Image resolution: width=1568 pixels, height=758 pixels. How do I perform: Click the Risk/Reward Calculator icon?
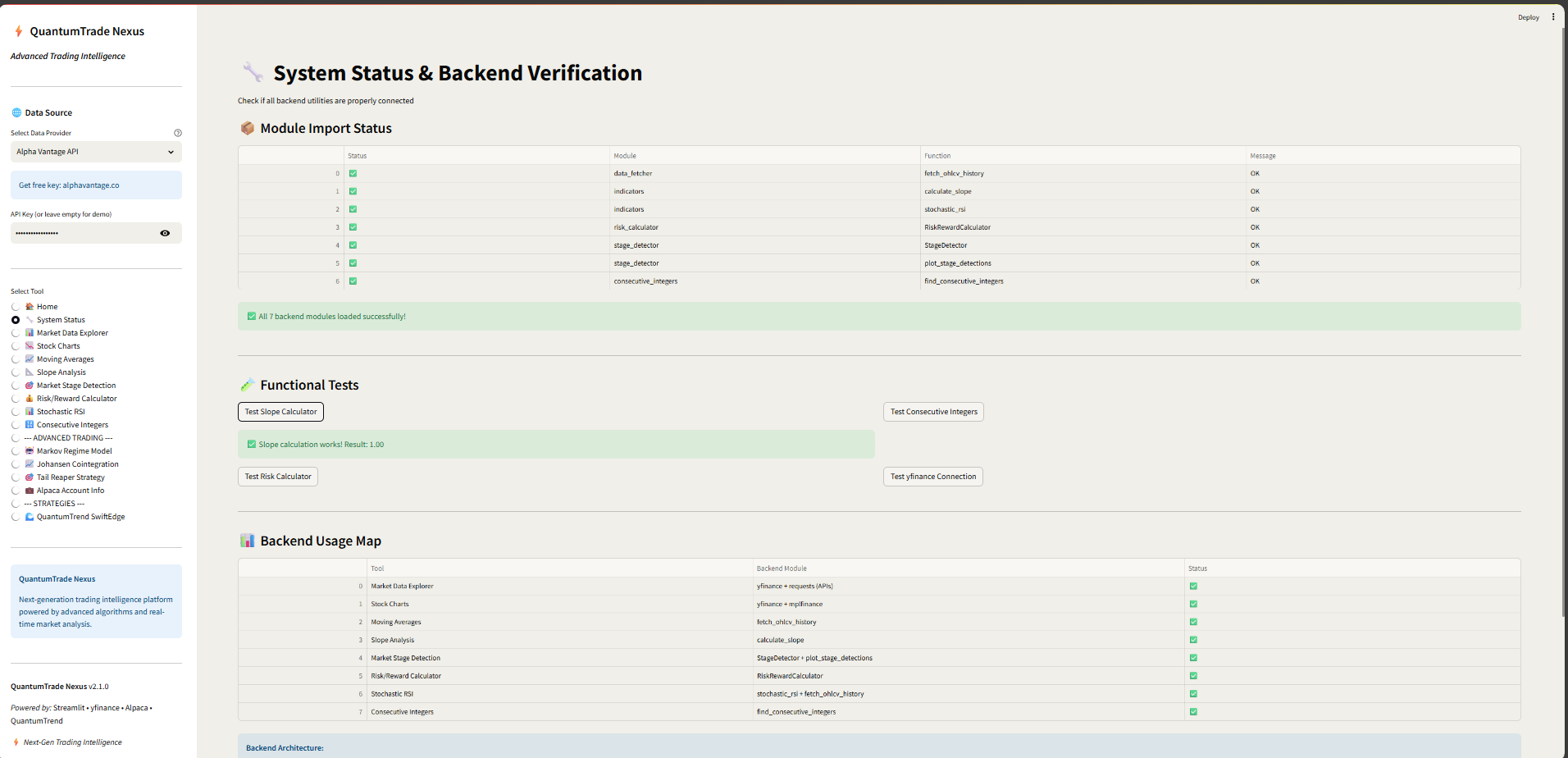coord(30,399)
